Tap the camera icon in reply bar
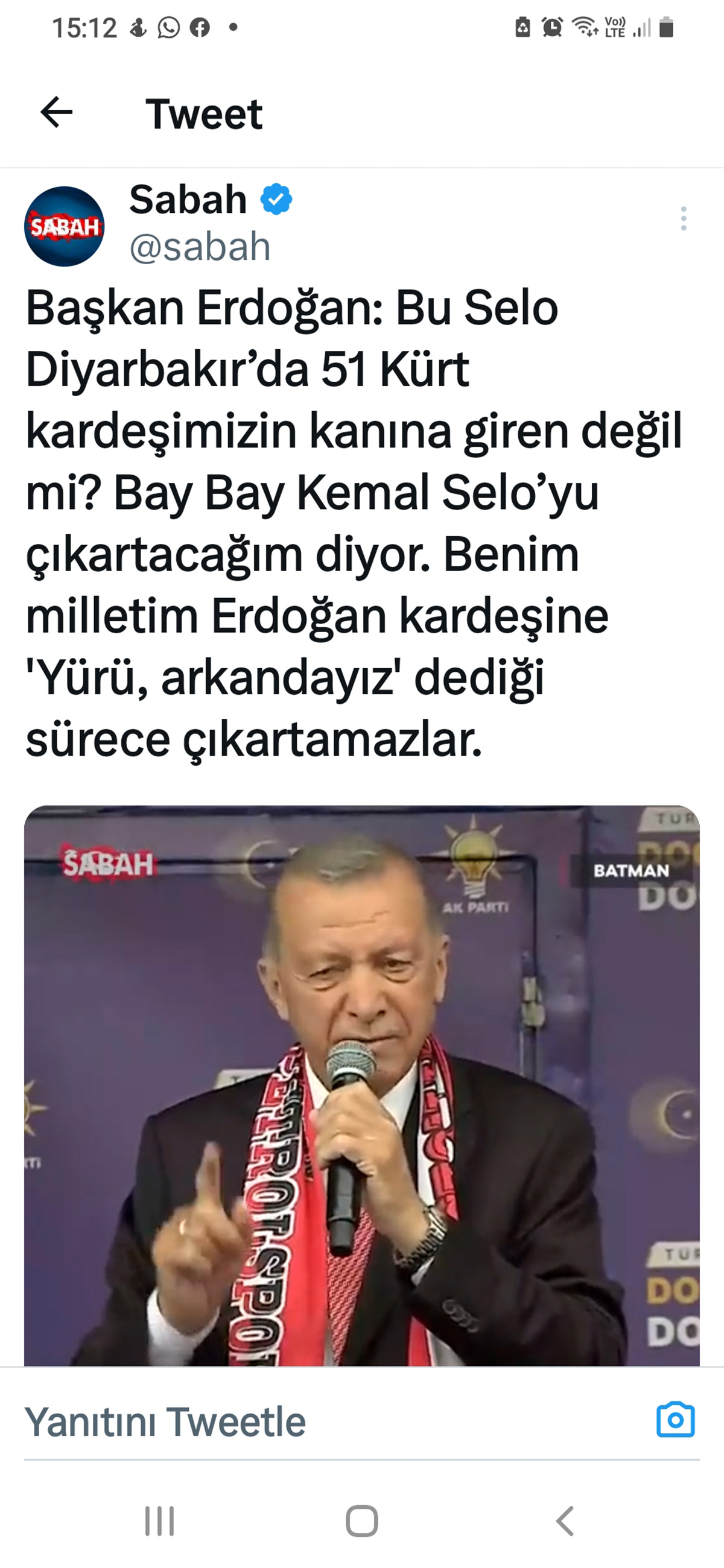This screenshot has width=724, height=1568. click(675, 1420)
